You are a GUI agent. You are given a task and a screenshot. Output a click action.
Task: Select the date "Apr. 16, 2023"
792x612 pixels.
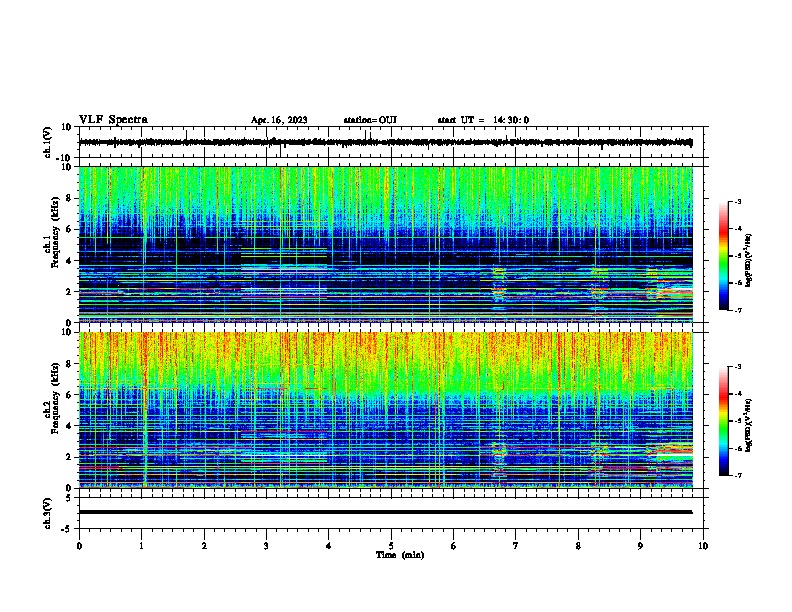pos(279,120)
